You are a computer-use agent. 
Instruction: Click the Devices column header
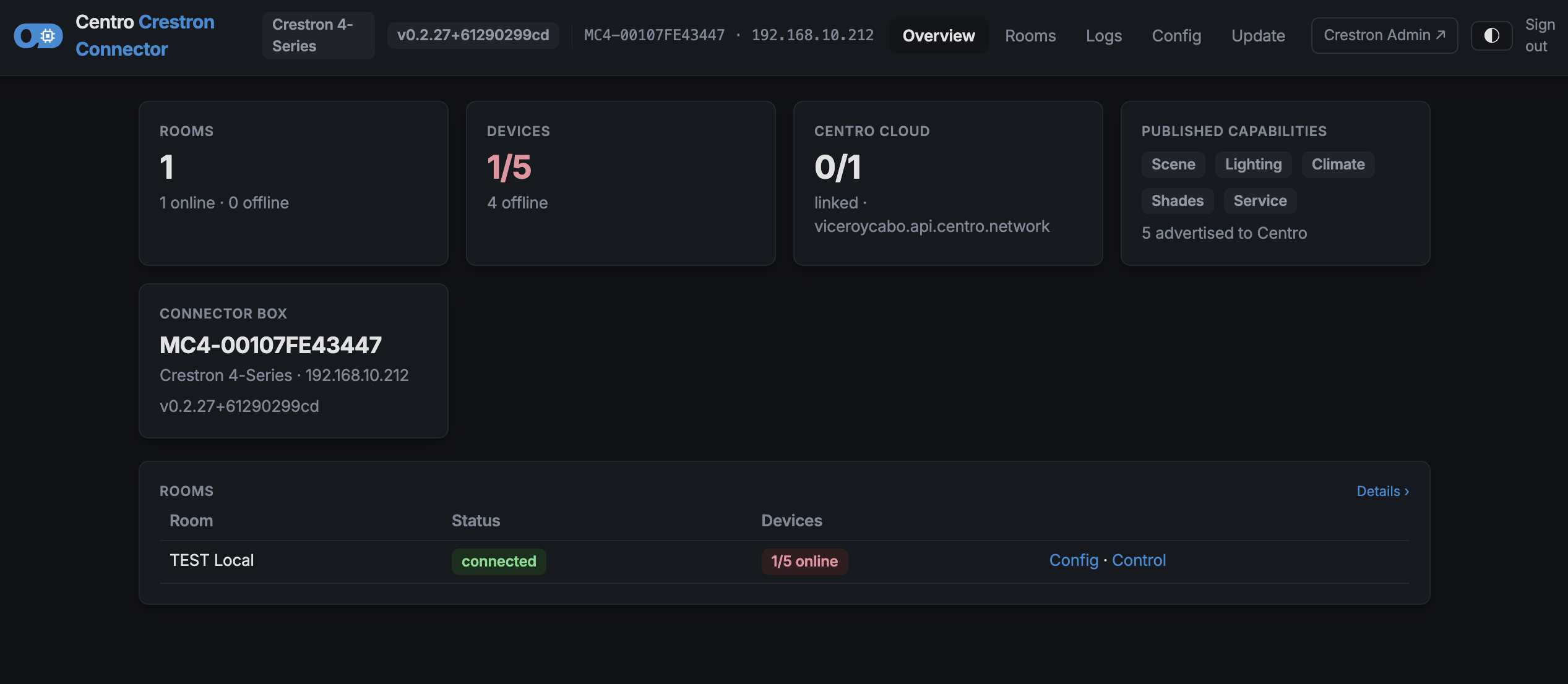pos(791,521)
